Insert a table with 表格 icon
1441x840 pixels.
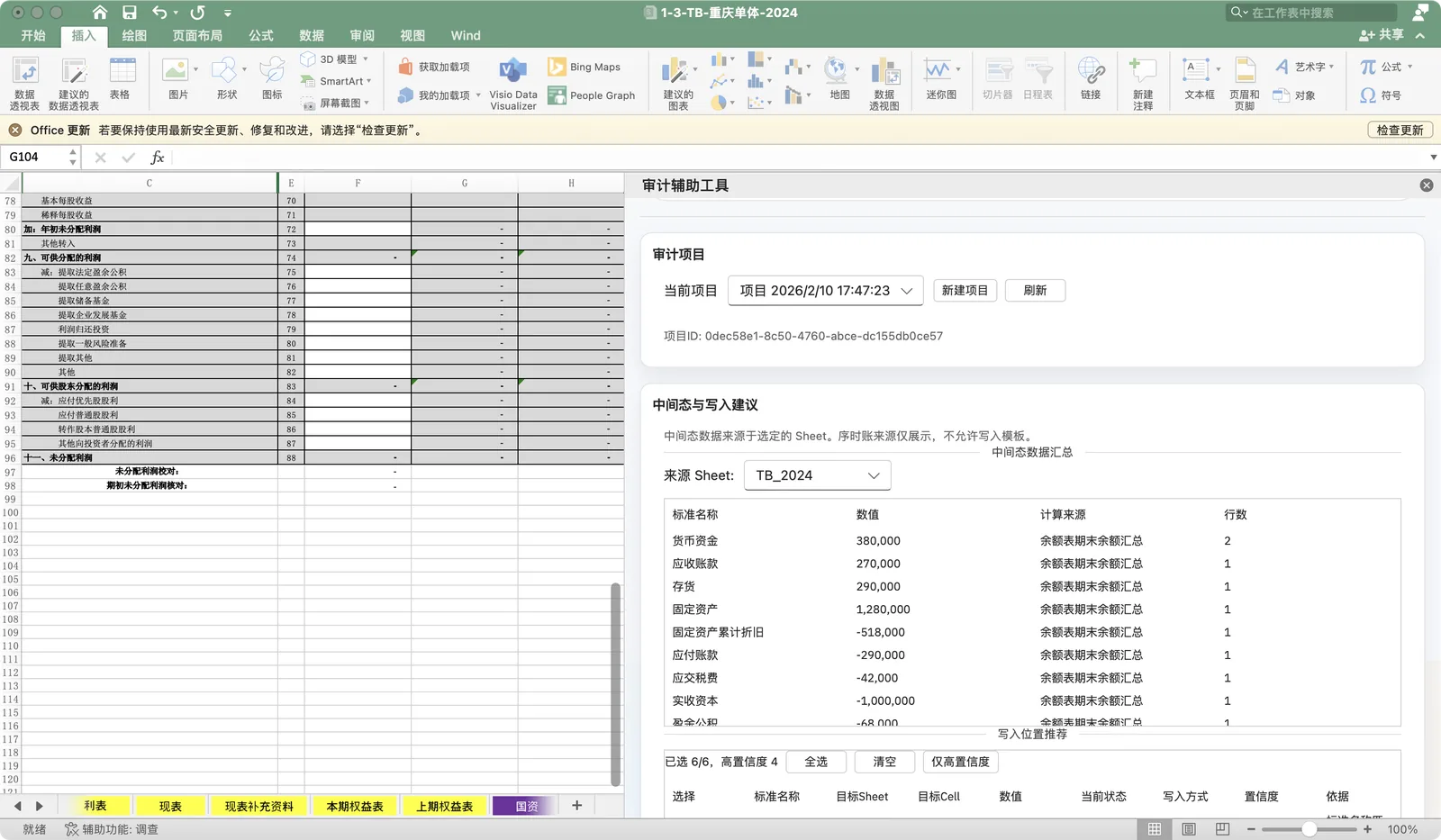(x=121, y=78)
